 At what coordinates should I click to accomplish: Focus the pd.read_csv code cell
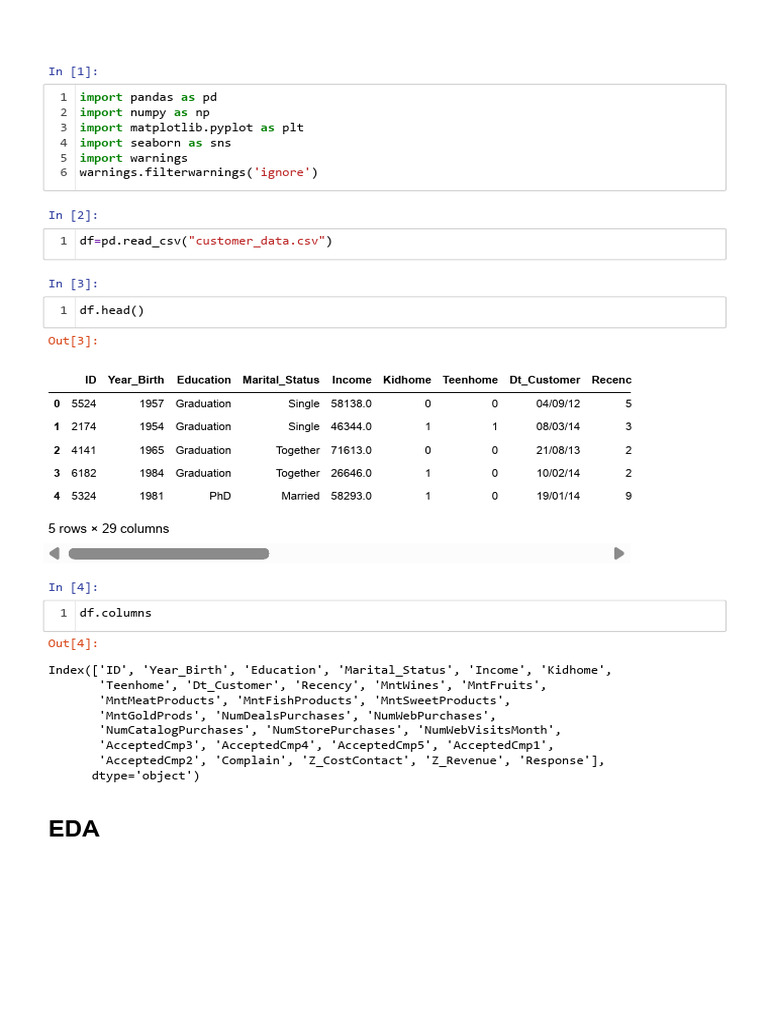click(x=400, y=241)
